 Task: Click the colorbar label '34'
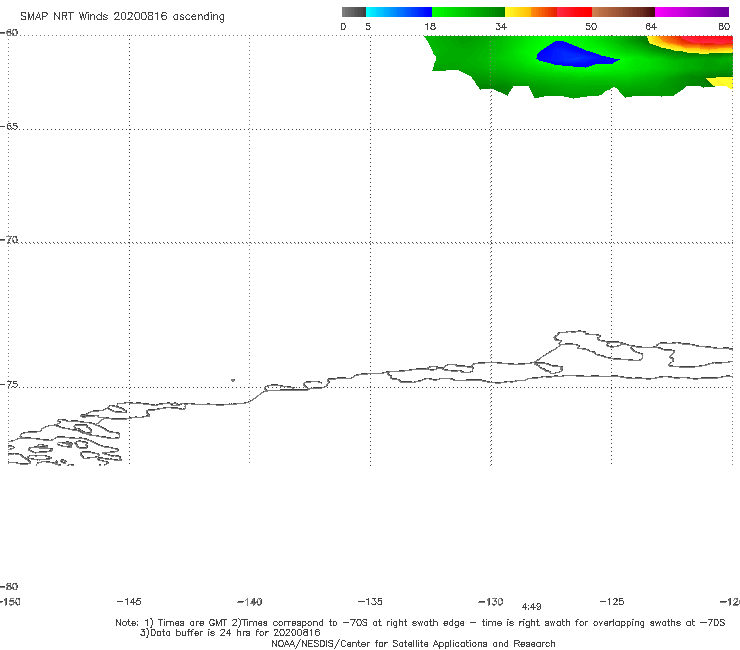pos(501,27)
